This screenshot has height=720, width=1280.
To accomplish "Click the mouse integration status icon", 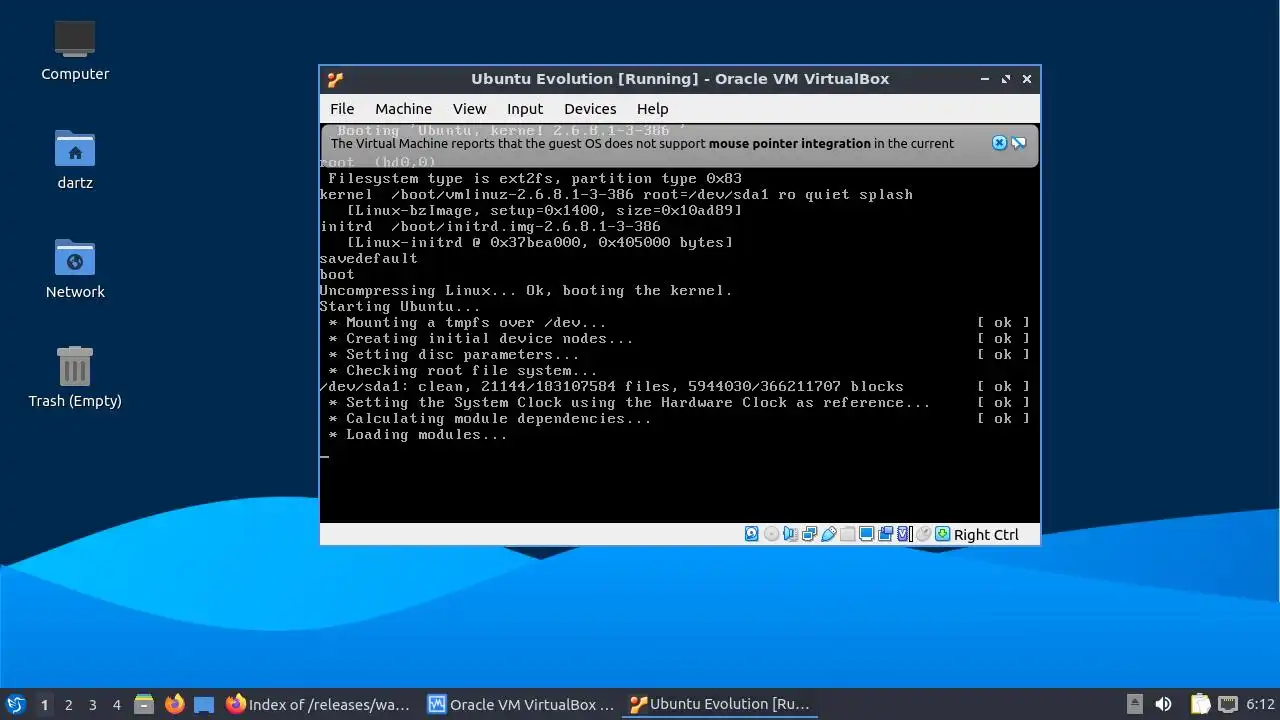I will (924, 534).
